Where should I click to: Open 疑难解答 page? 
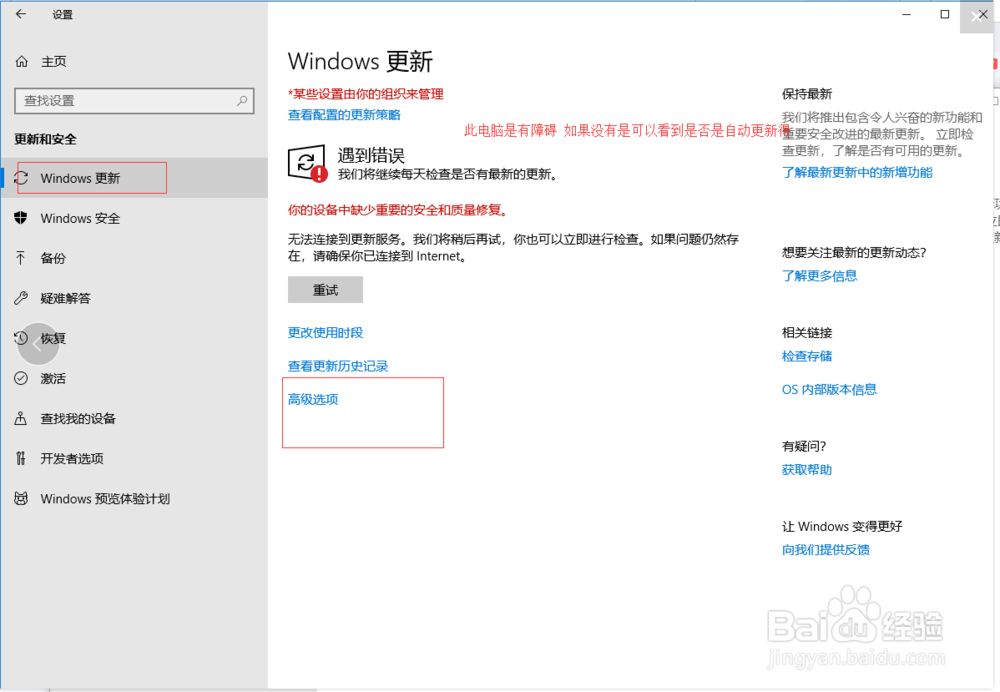pos(134,298)
